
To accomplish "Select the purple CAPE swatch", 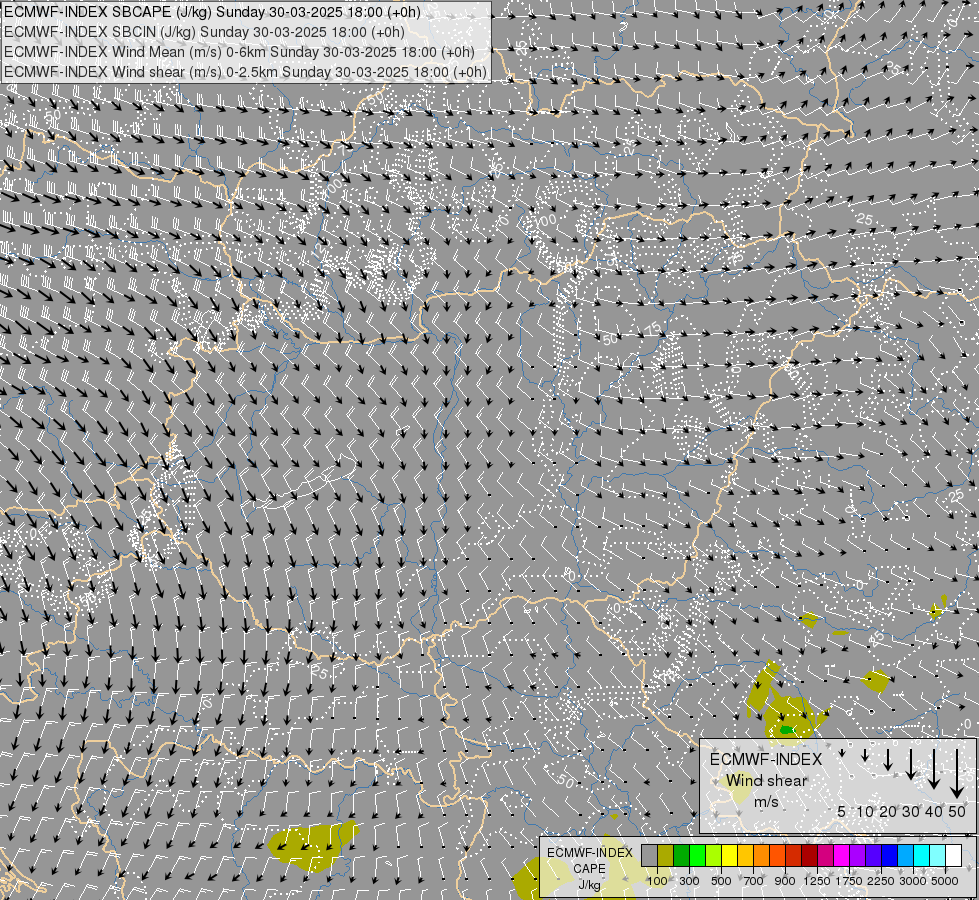I will (x=858, y=855).
